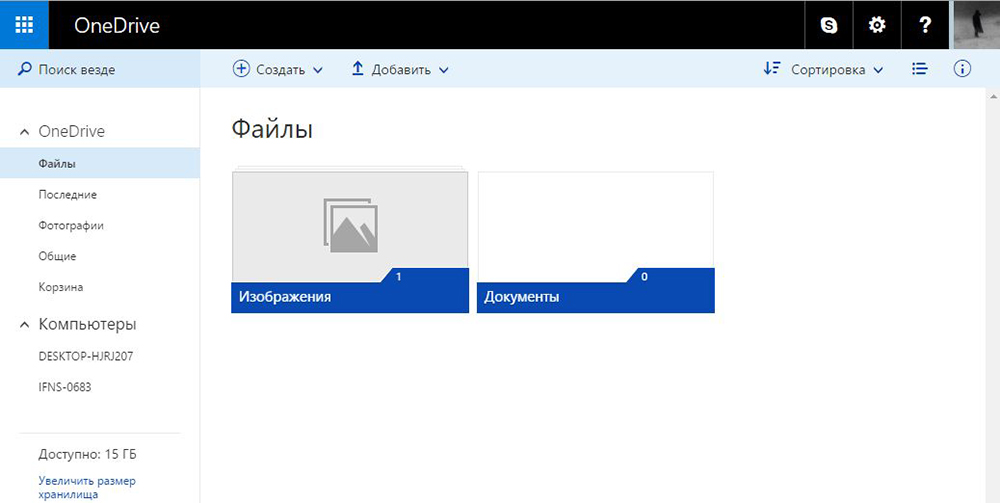
Task: Type in the Поиск везде search field
Action: (x=110, y=70)
